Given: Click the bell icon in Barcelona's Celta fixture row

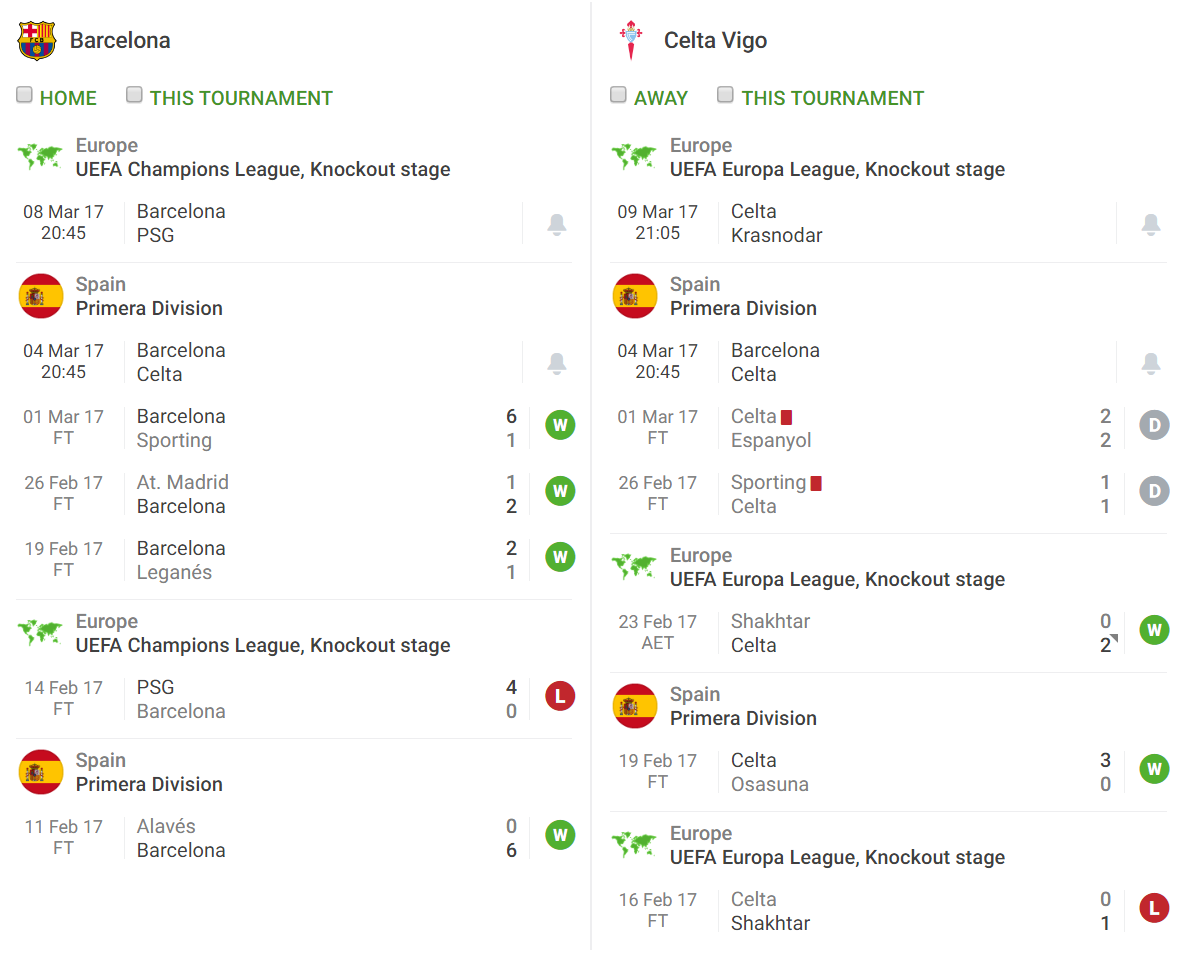Looking at the screenshot, I should pos(557,363).
